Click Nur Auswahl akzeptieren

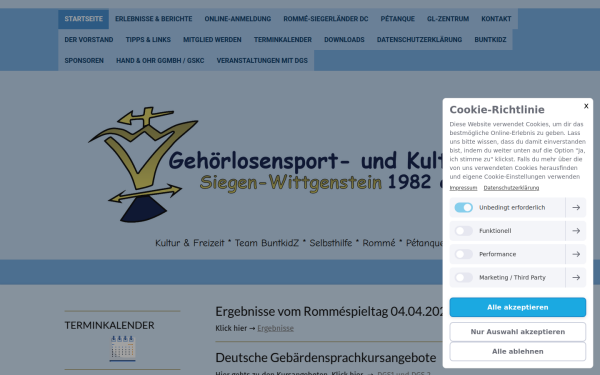(518, 332)
